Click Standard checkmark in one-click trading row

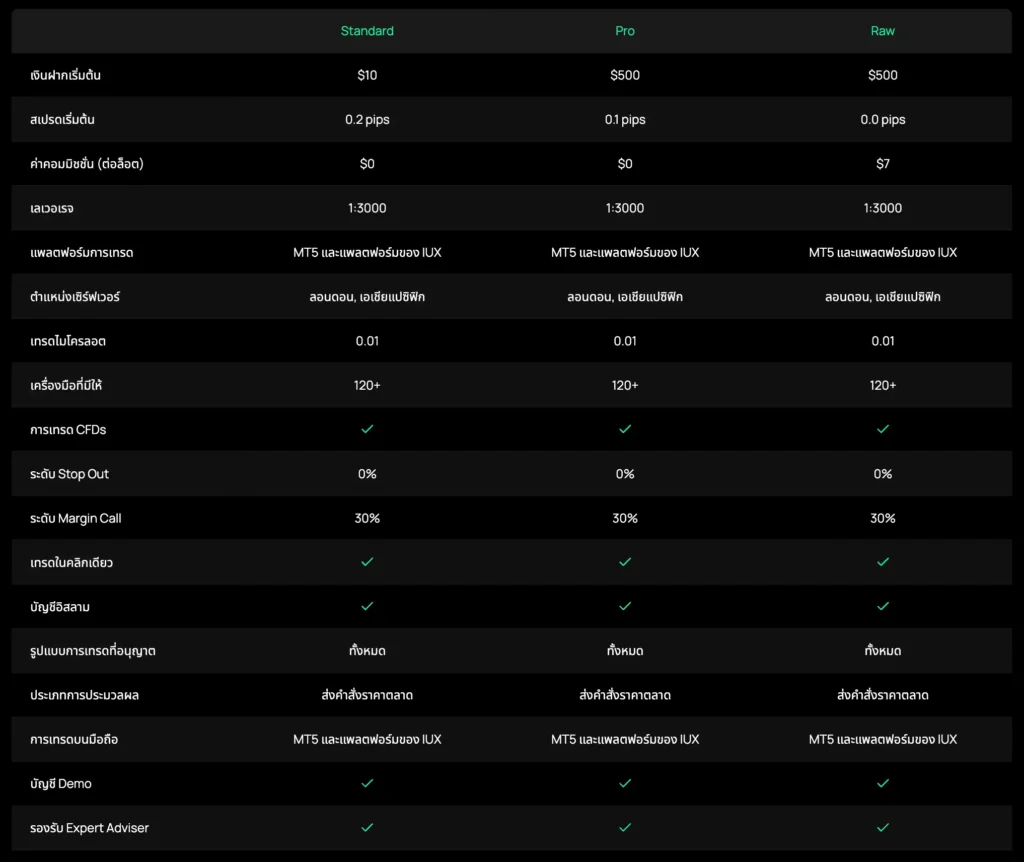point(367,562)
